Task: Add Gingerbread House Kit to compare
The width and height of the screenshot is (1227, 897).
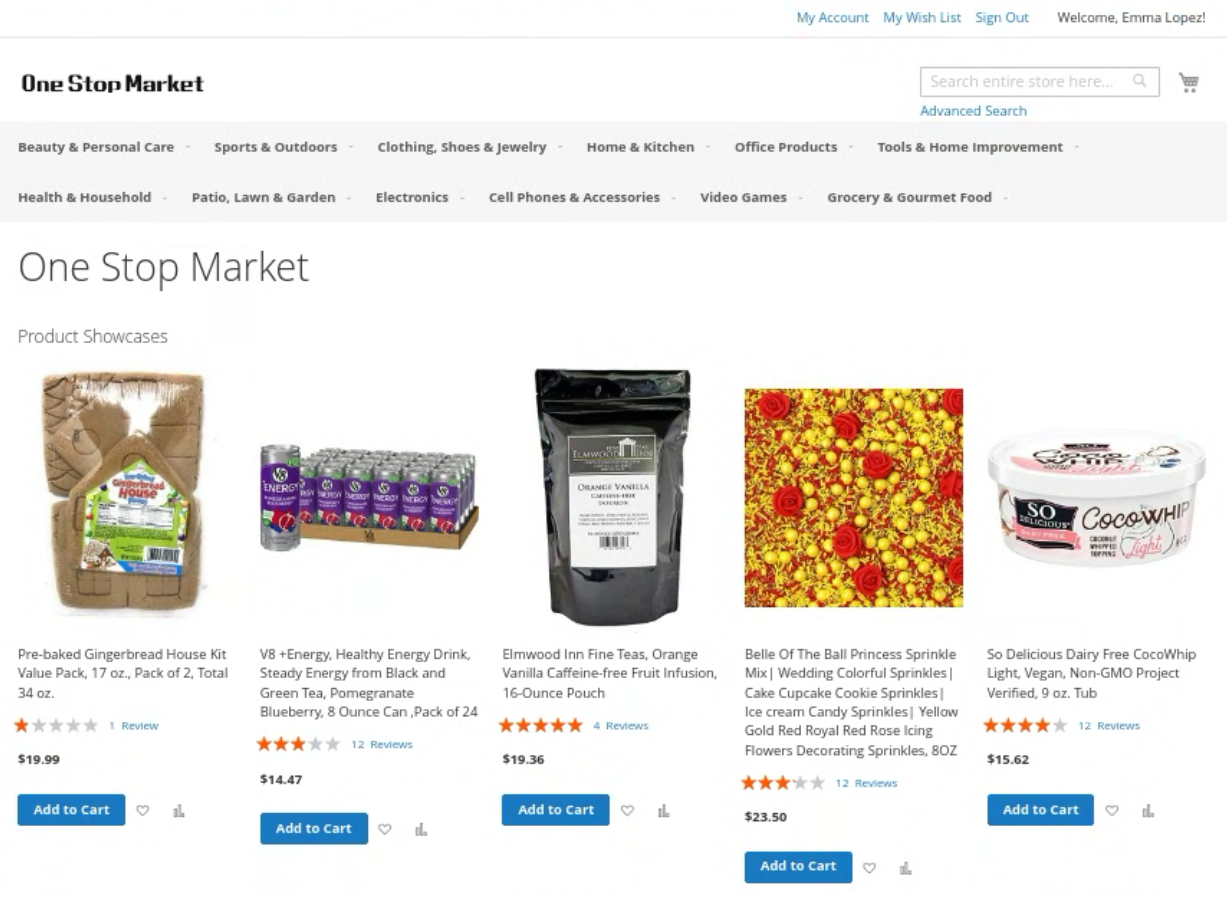Action: click(179, 810)
